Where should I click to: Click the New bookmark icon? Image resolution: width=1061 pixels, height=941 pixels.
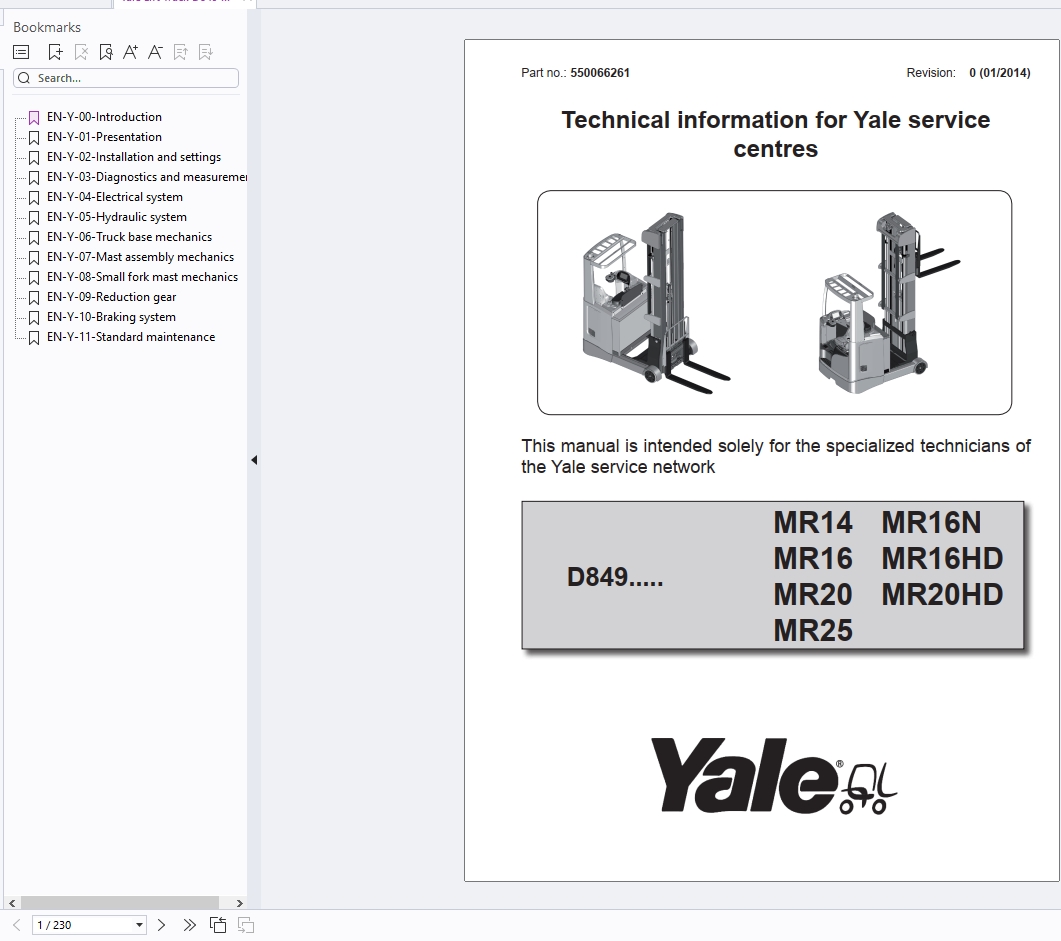pos(55,51)
